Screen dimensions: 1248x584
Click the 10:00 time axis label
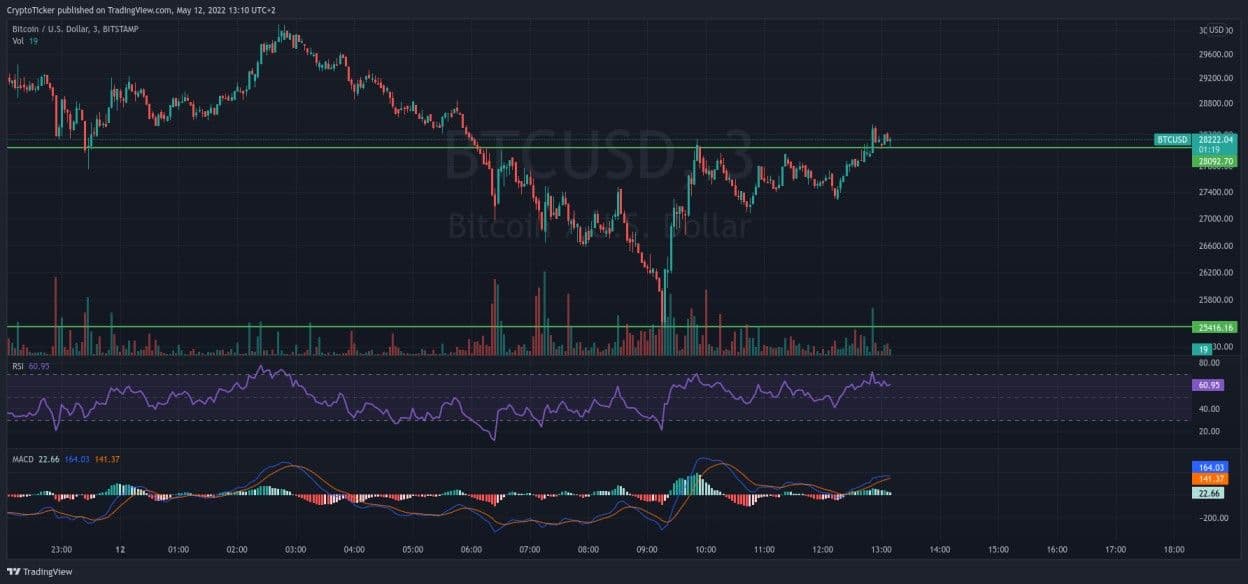coord(705,549)
